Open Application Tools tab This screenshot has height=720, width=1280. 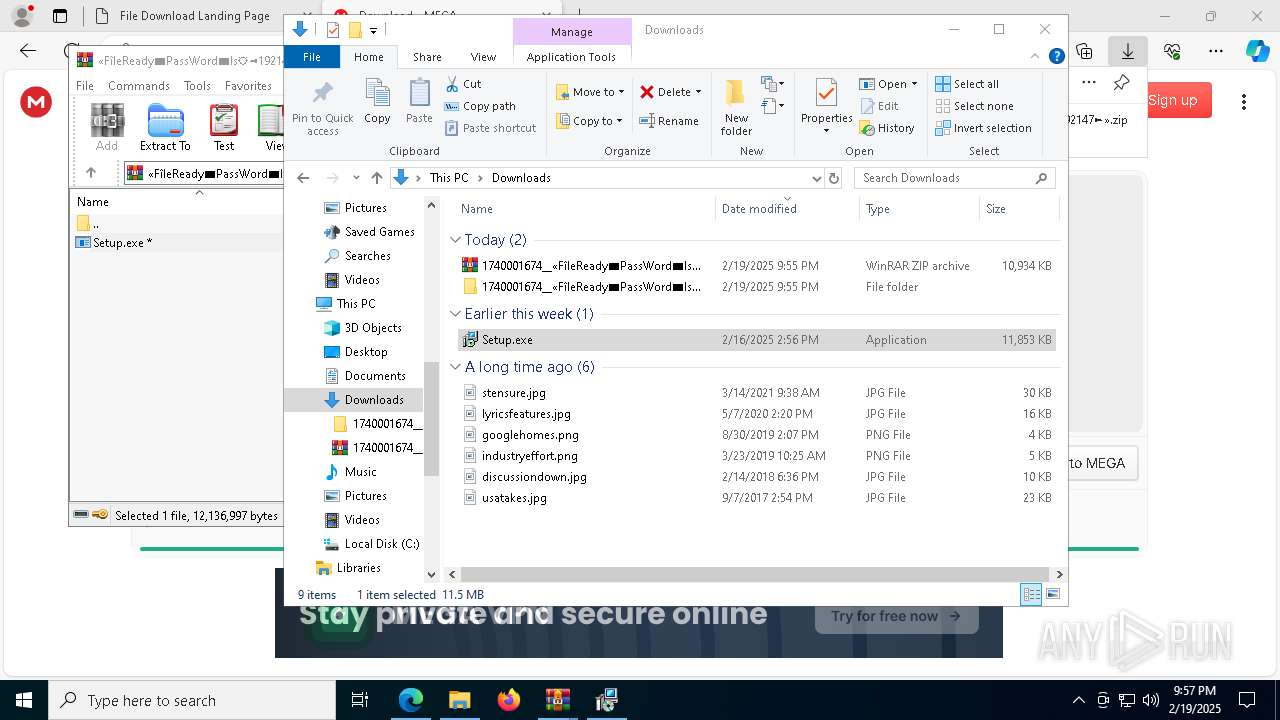point(571,57)
